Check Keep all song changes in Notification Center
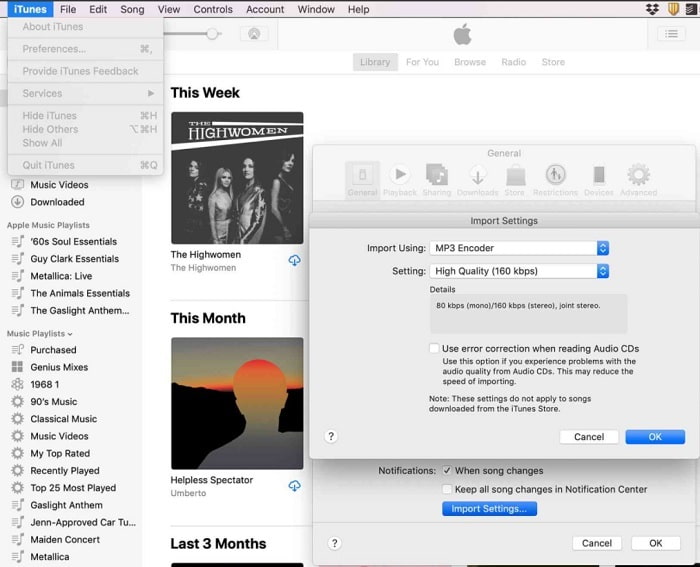 coord(447,490)
